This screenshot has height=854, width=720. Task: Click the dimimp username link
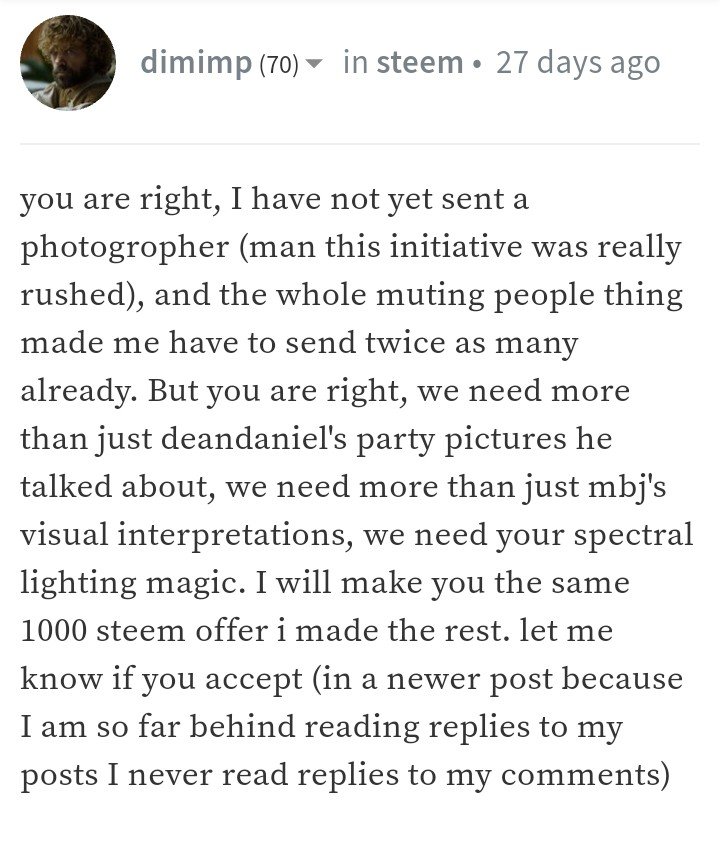(196, 62)
